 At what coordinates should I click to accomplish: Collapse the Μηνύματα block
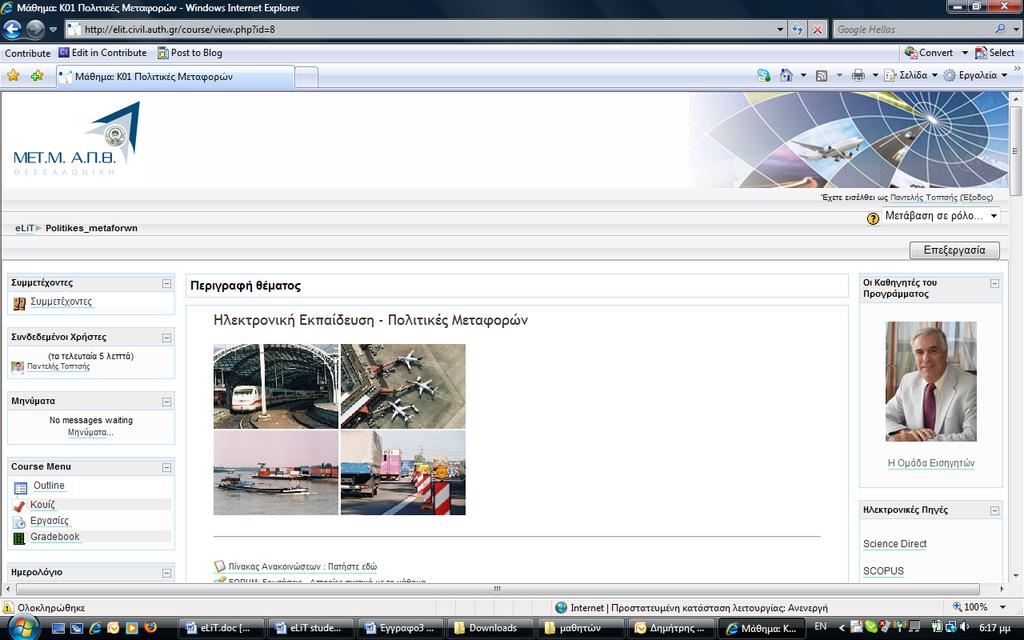(x=167, y=402)
